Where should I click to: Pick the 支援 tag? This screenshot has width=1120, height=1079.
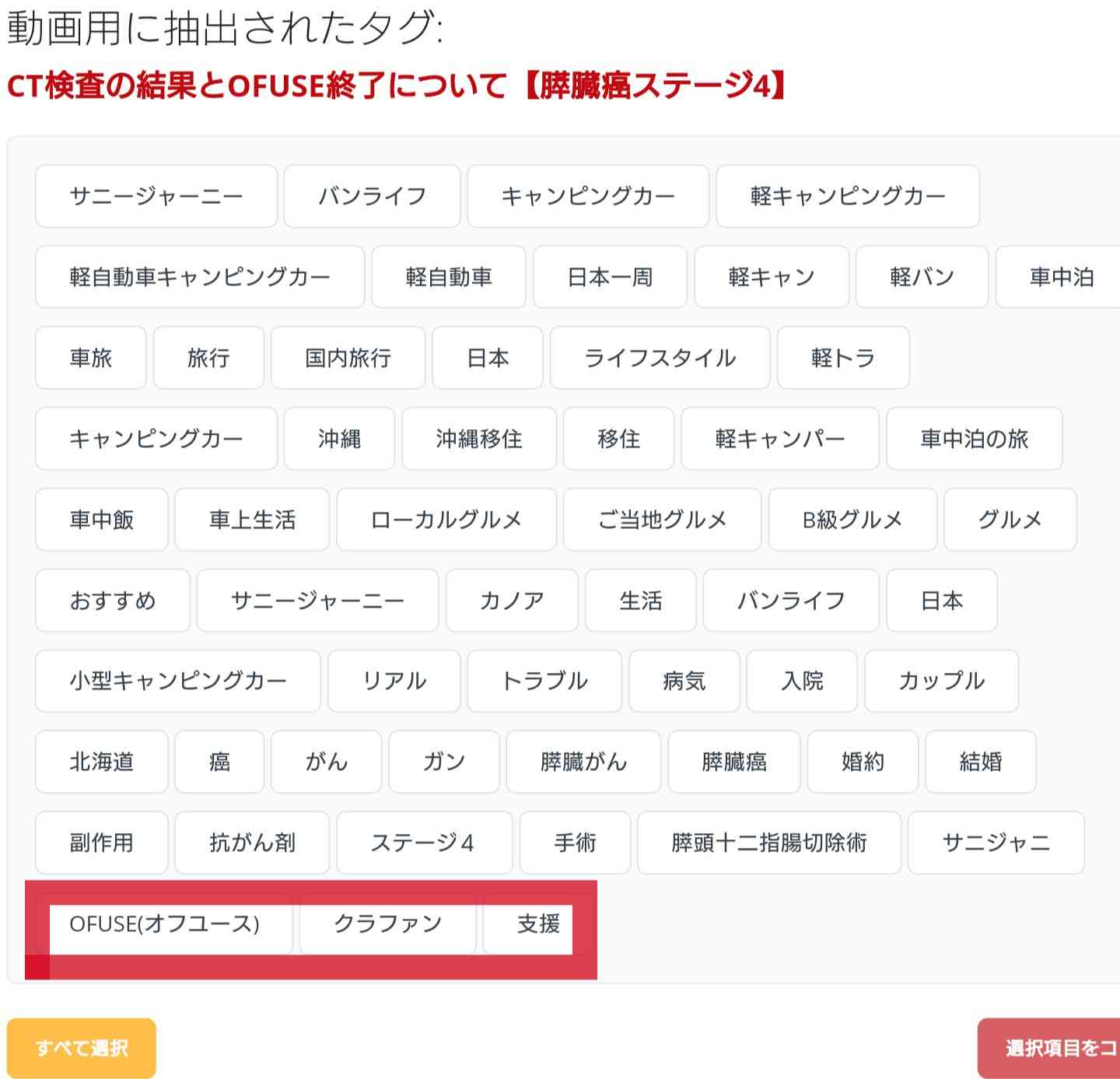[539, 924]
